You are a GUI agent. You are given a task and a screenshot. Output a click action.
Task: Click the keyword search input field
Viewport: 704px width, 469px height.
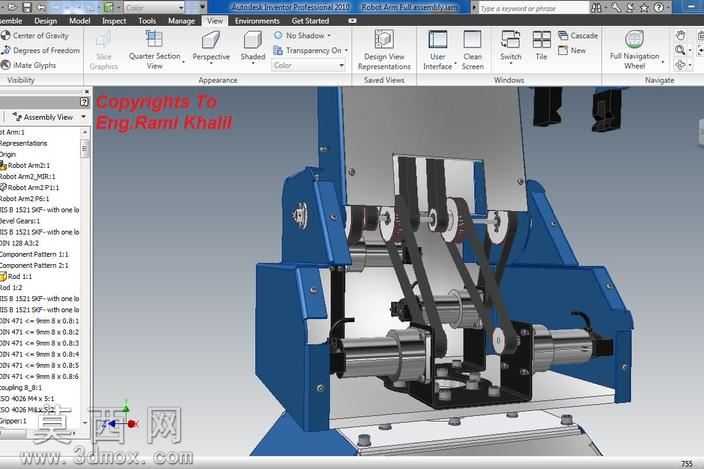(x=532, y=8)
